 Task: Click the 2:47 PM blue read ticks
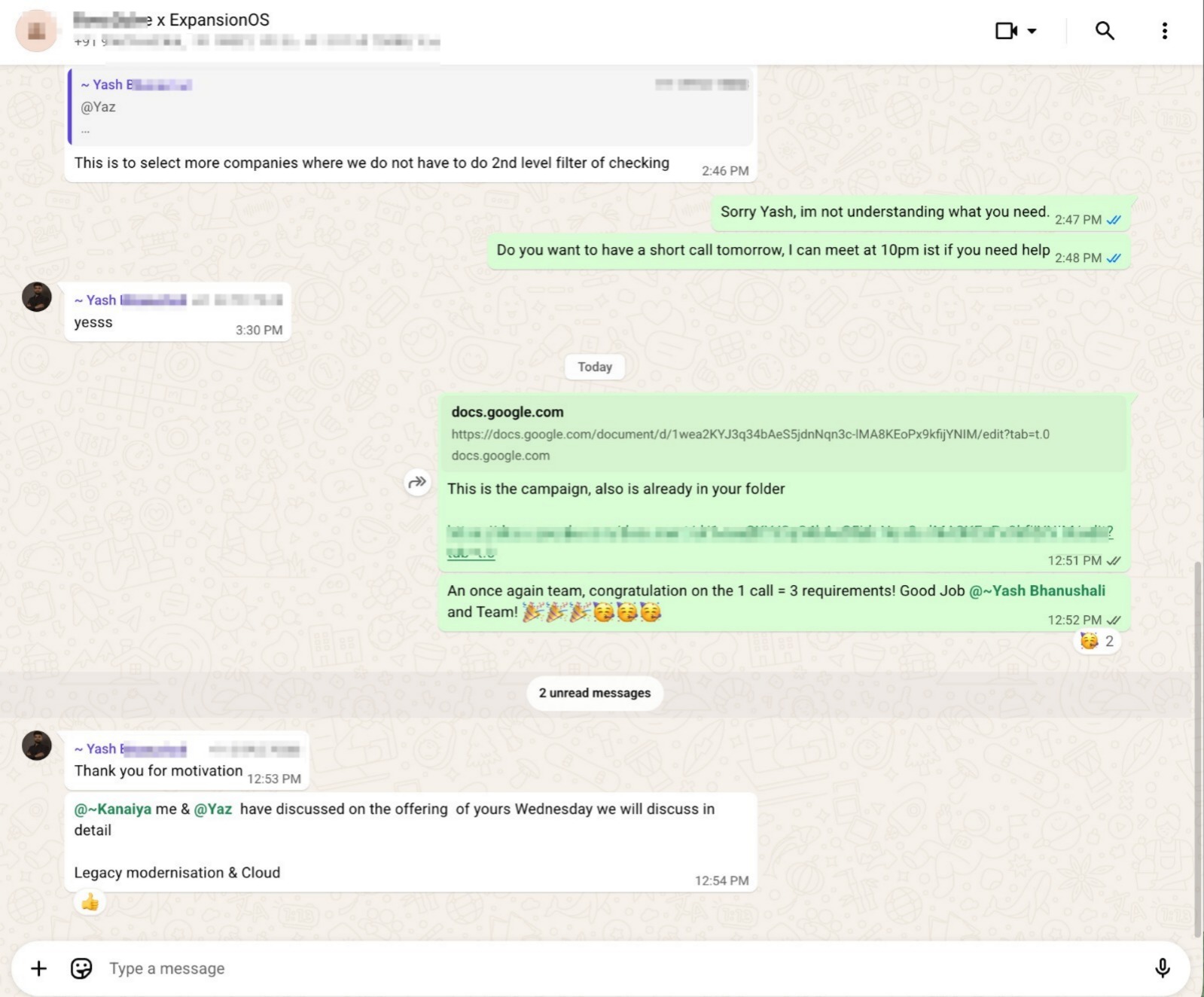pos(1114,220)
